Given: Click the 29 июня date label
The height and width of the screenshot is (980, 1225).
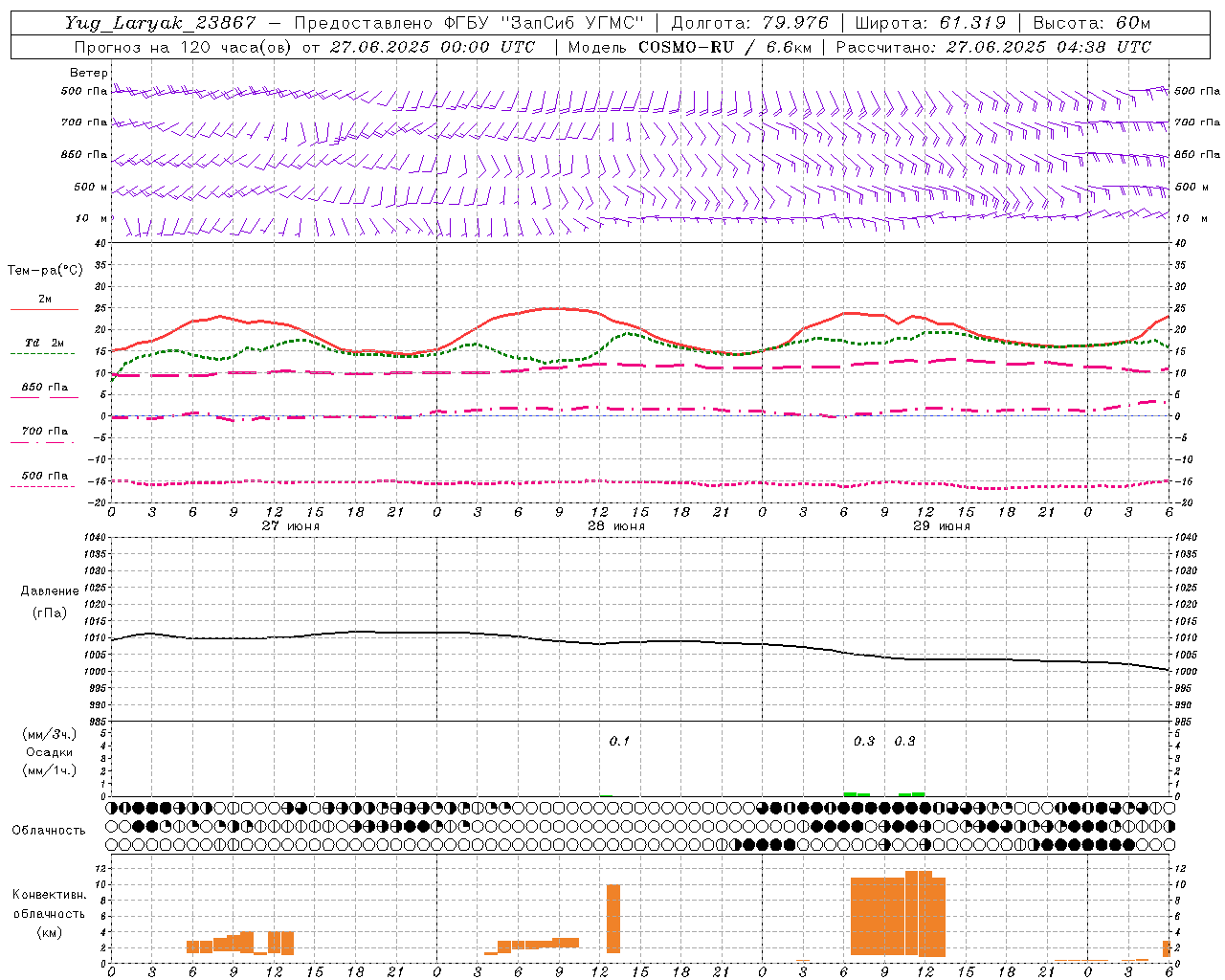Looking at the screenshot, I should coord(942,526).
